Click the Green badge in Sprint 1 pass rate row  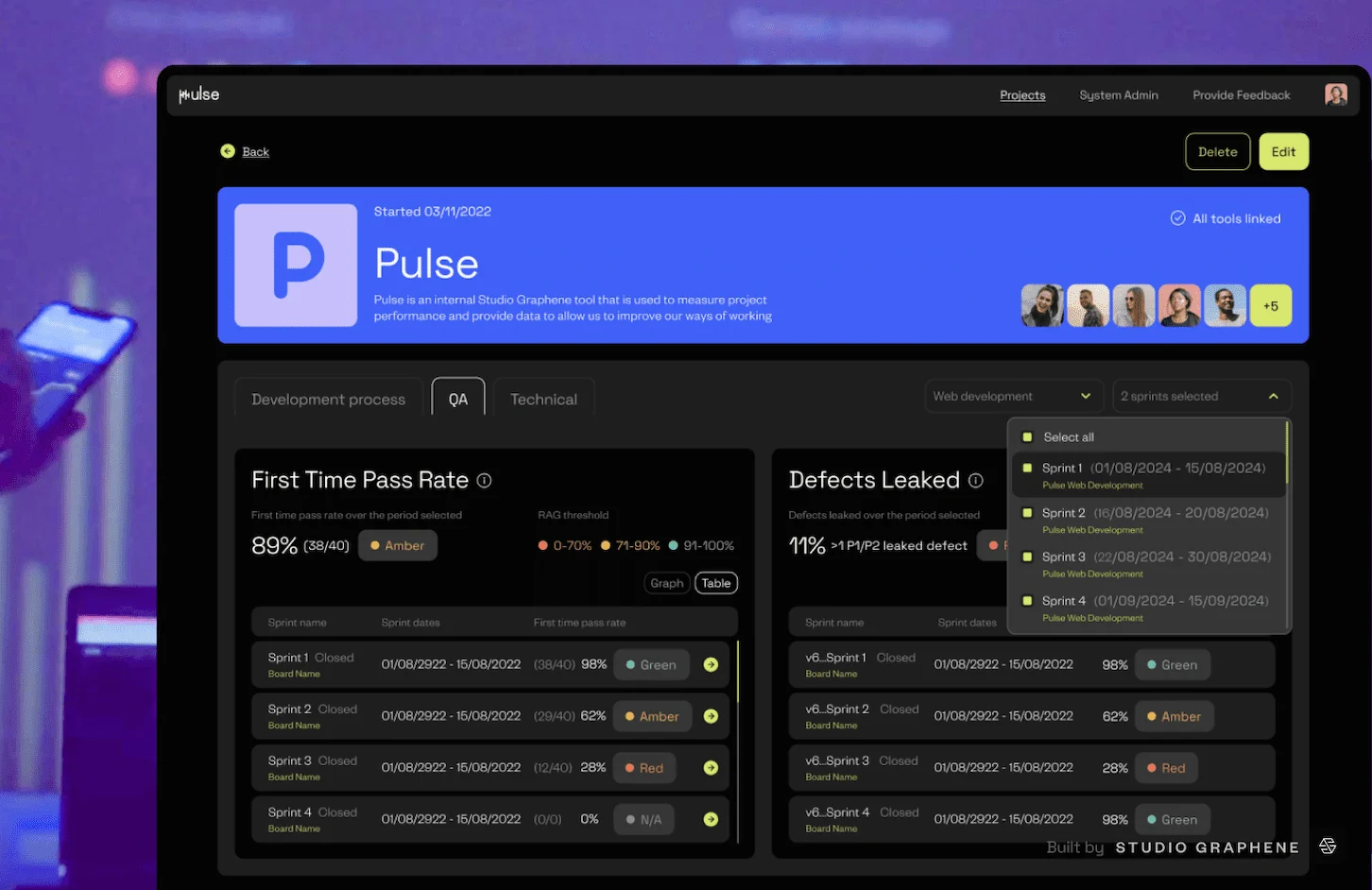click(x=652, y=665)
